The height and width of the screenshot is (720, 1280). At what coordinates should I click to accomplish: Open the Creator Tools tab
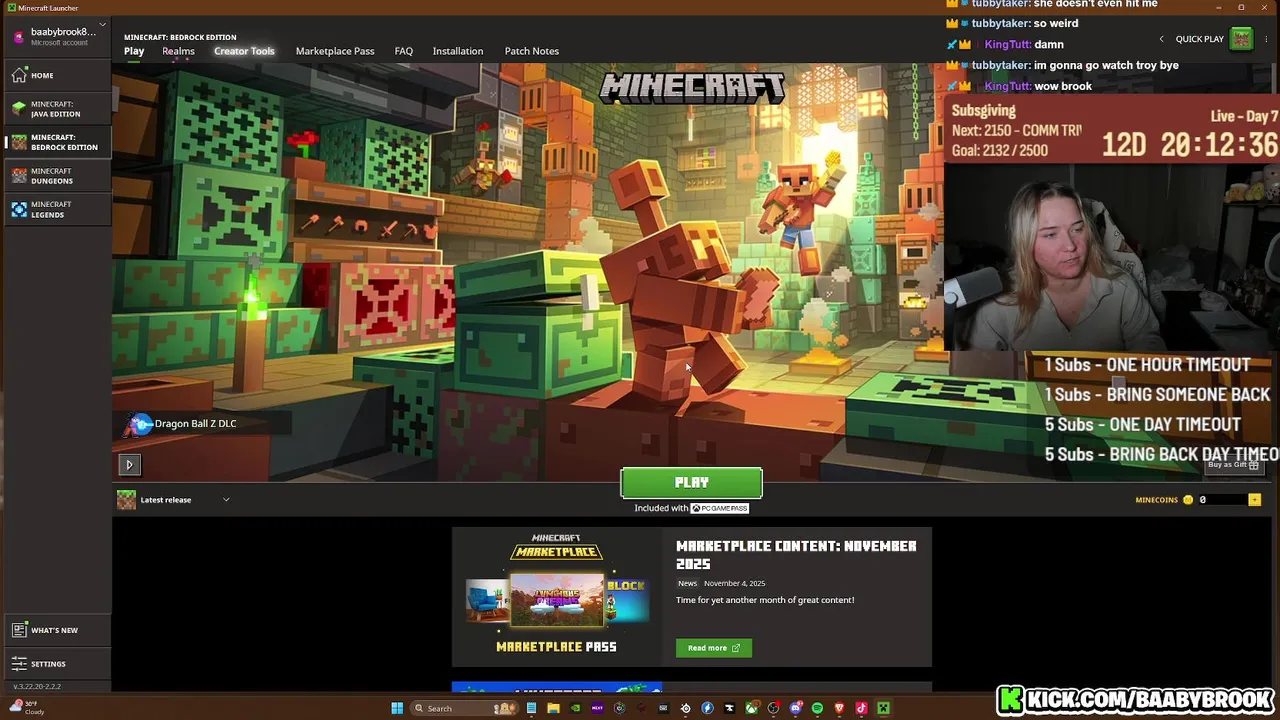[244, 51]
